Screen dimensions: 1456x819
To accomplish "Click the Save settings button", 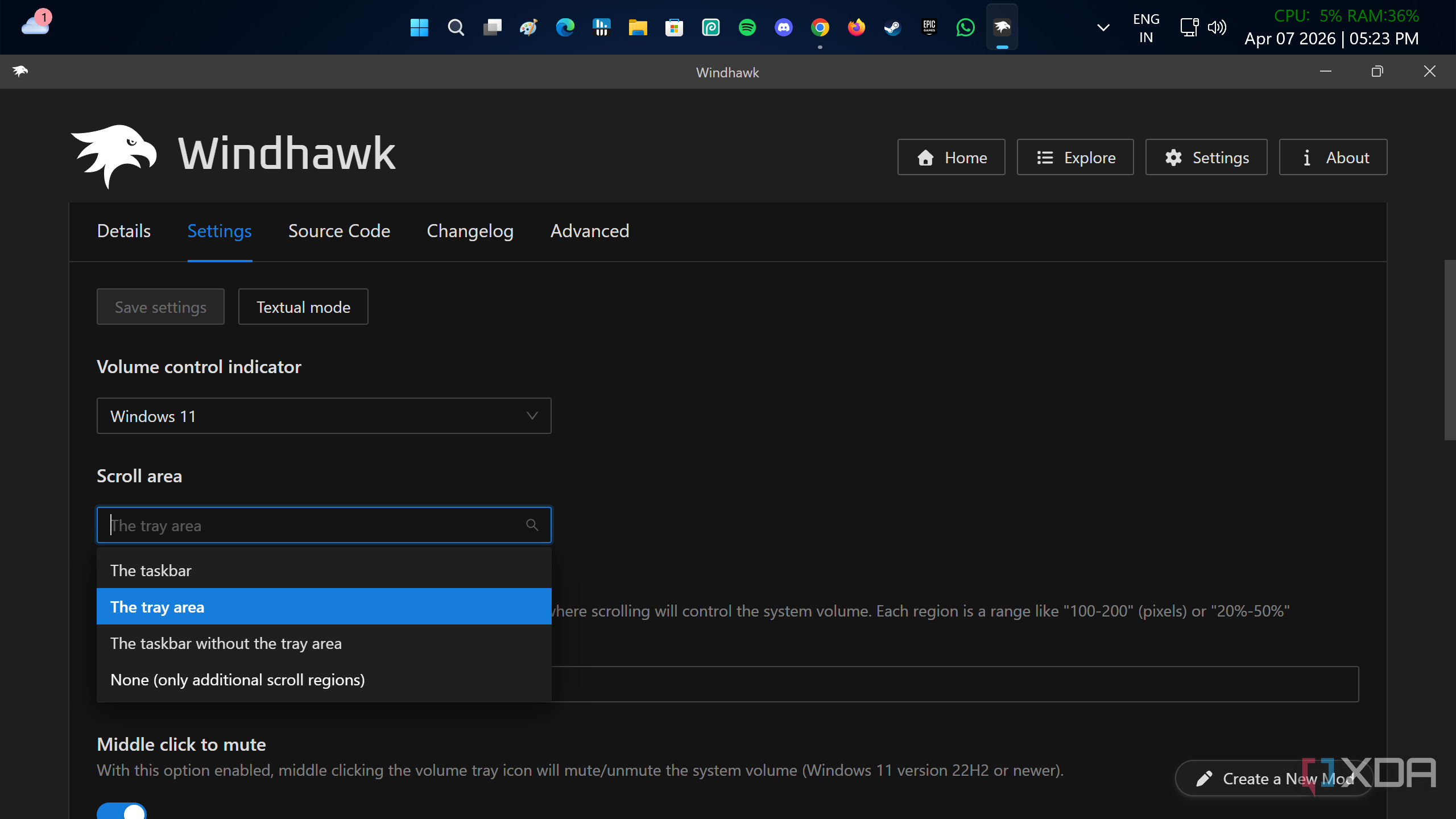I will [160, 307].
